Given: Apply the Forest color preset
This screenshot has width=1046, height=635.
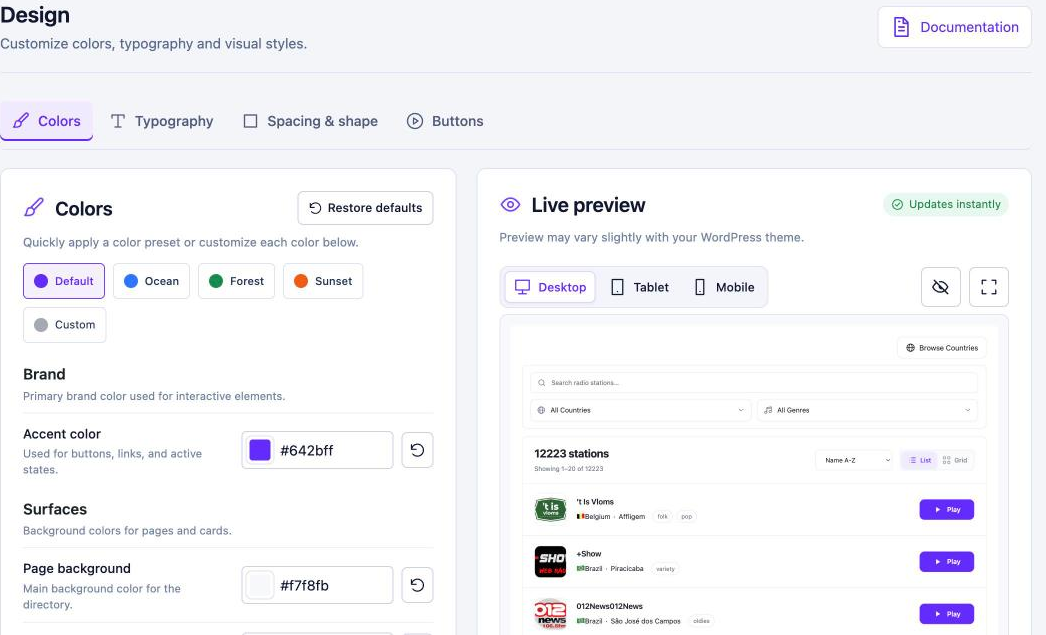Looking at the screenshot, I should click(236, 281).
